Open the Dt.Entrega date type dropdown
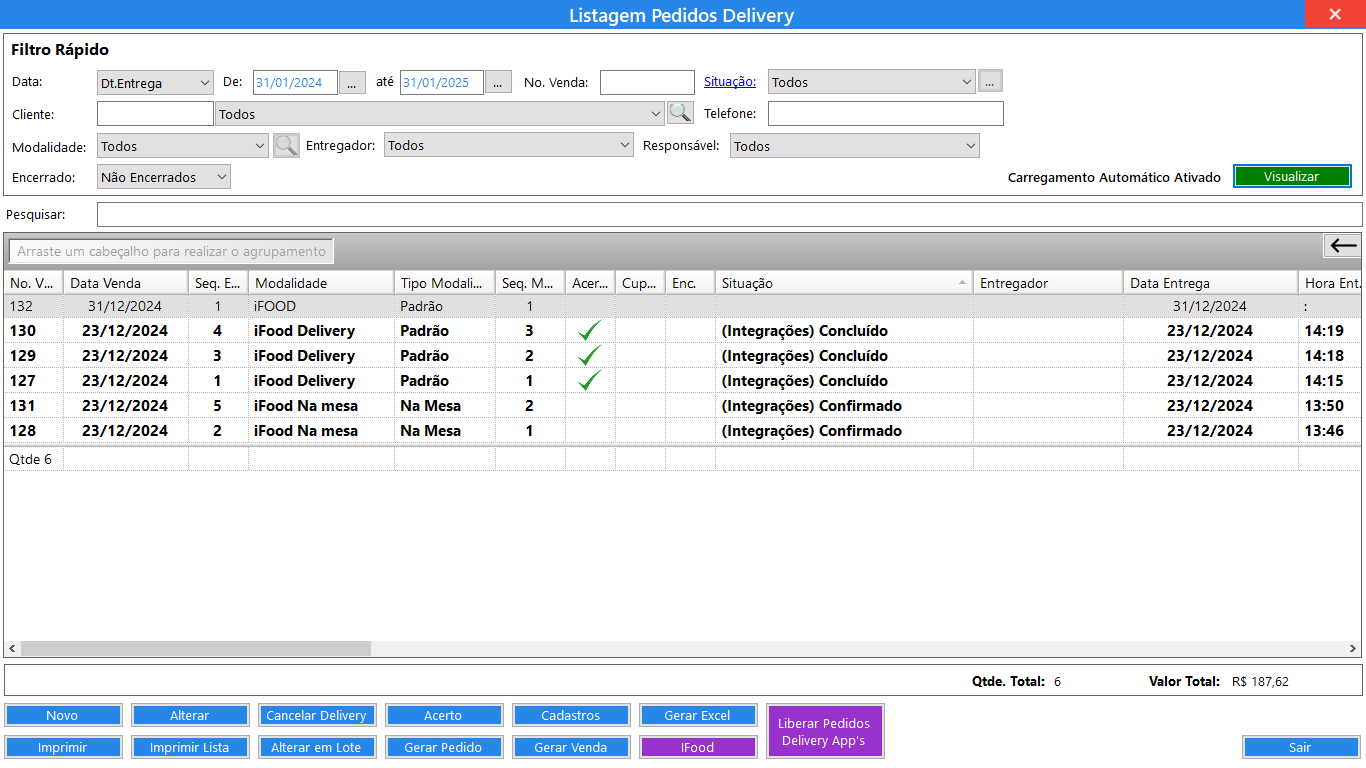The height and width of the screenshot is (768, 1366). coord(155,83)
